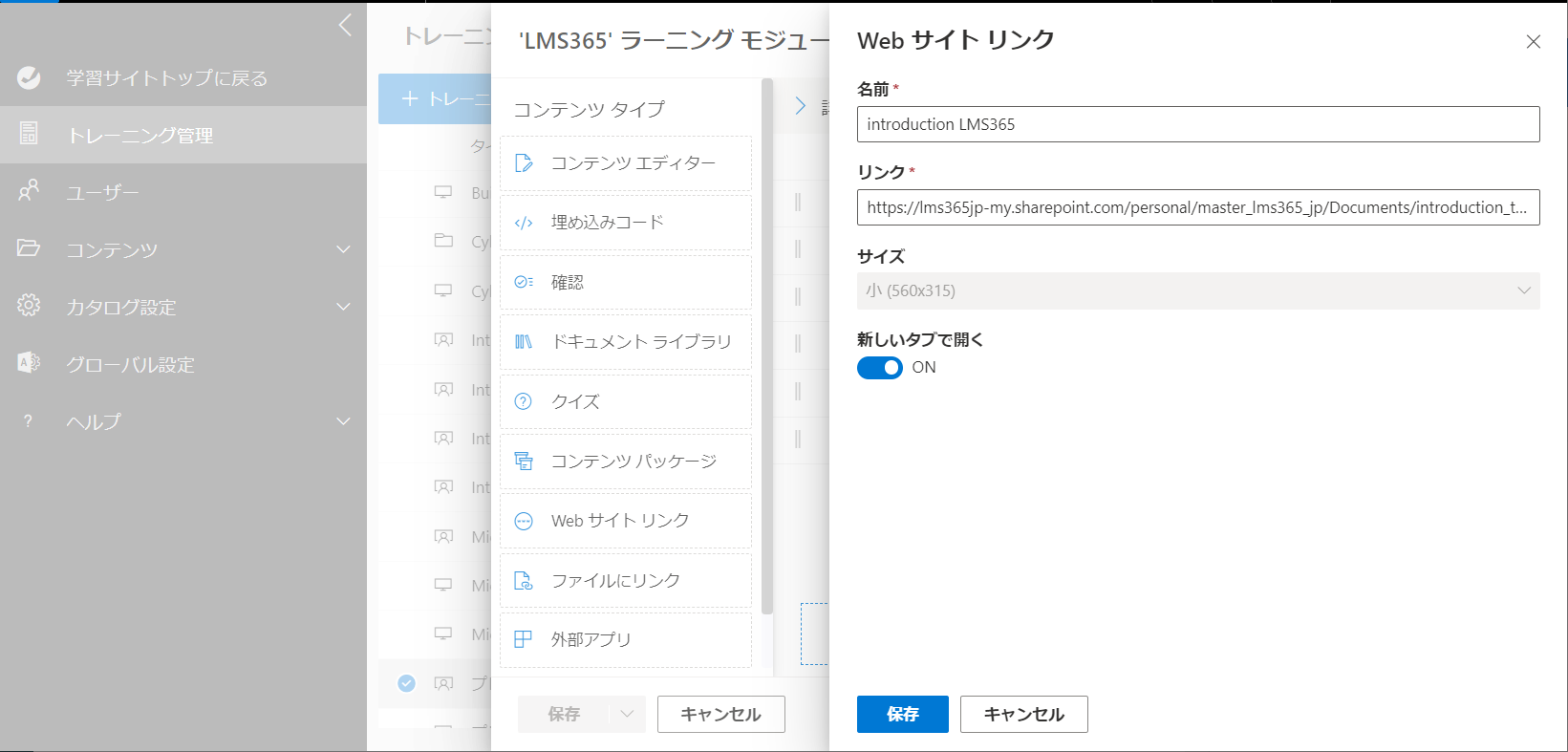
Task: Click キャンセル in the learning module panel
Action: coord(721,714)
